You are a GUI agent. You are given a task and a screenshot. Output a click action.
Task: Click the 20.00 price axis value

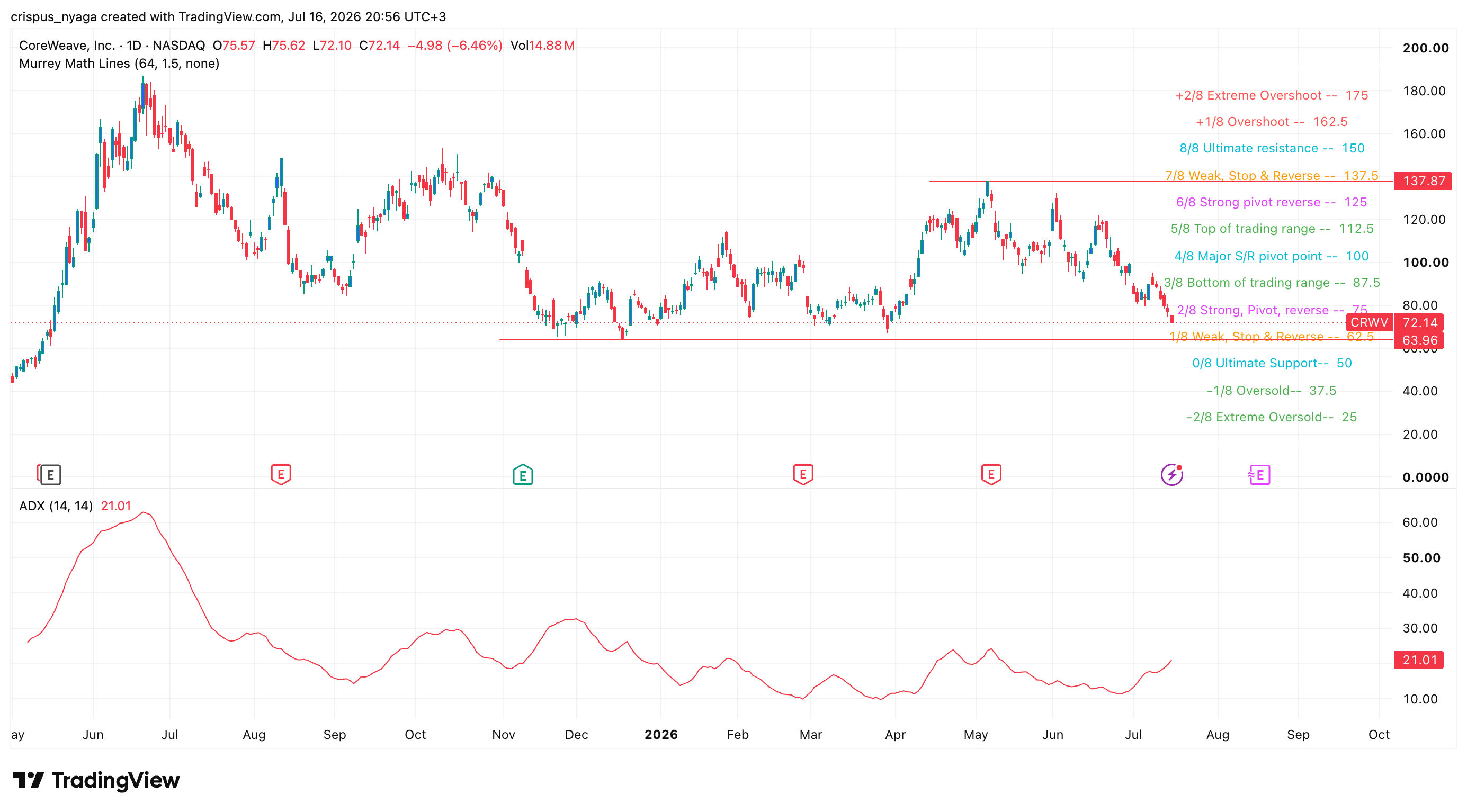1420,434
